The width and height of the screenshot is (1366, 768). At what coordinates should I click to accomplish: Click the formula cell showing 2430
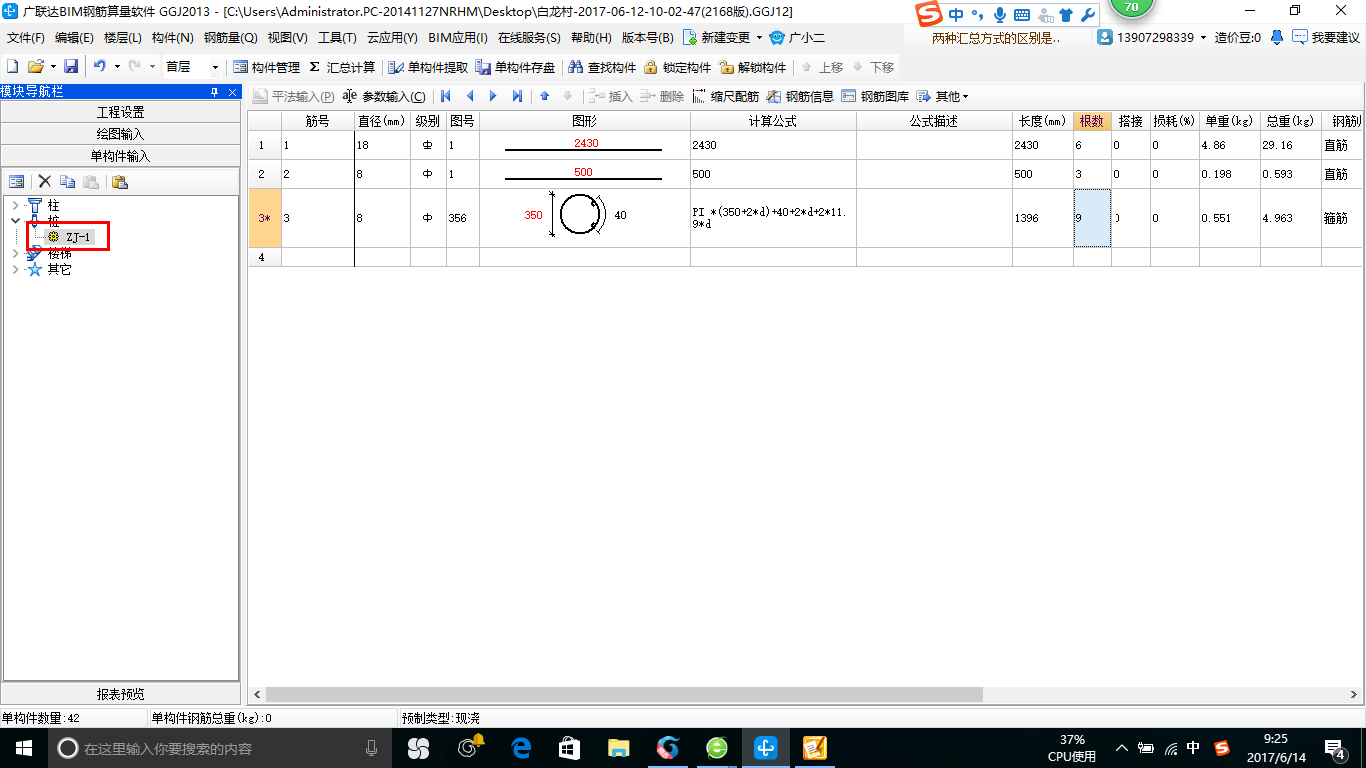click(773, 145)
